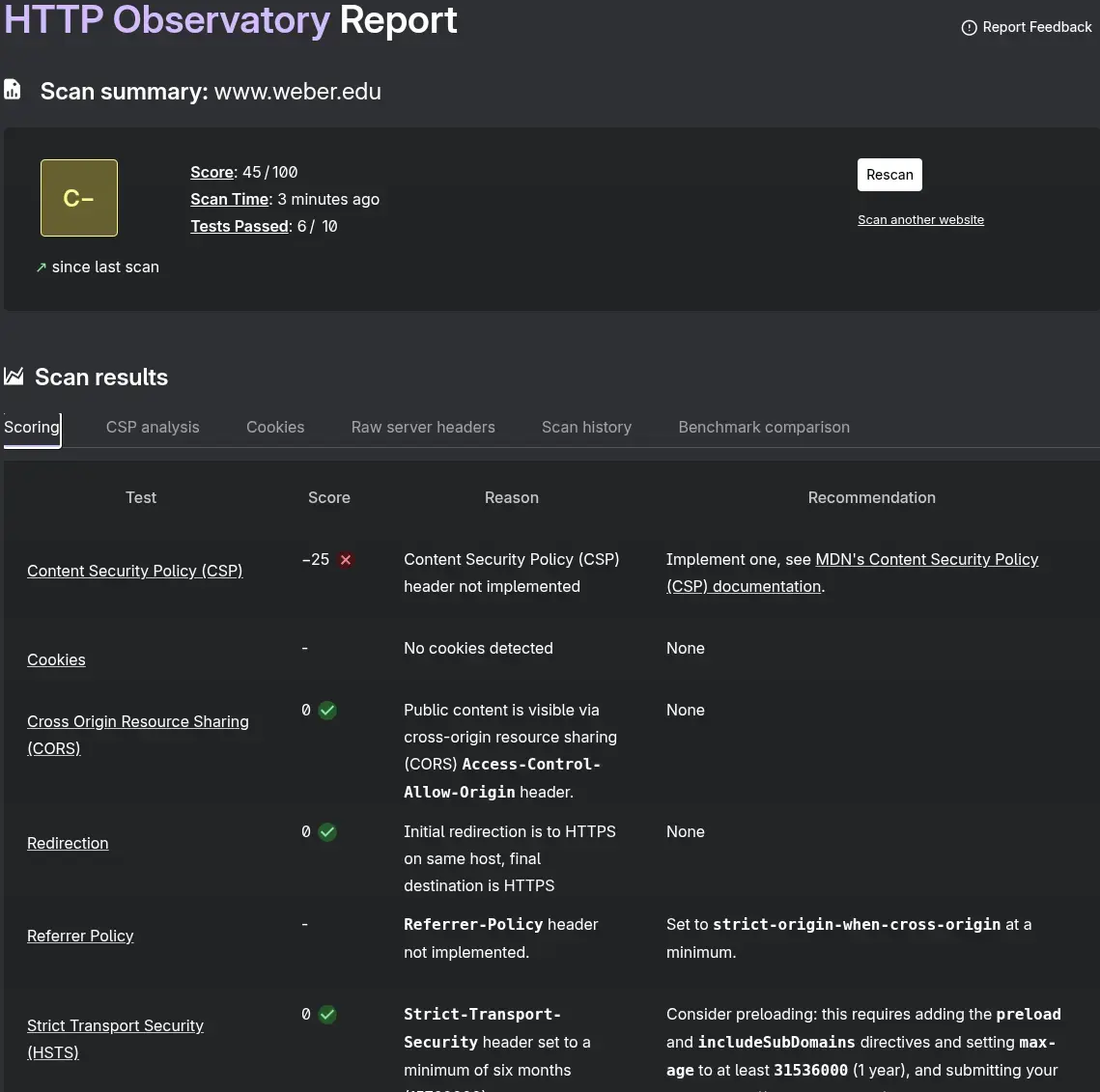
Task: Switch to the Benchmark comparison tab
Action: pyautogui.click(x=764, y=427)
